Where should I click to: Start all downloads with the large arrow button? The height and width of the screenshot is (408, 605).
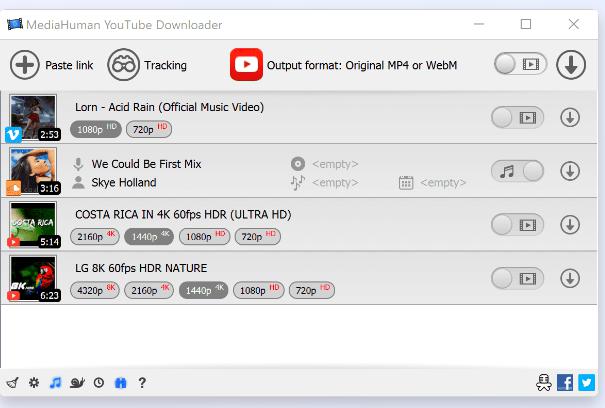571,65
